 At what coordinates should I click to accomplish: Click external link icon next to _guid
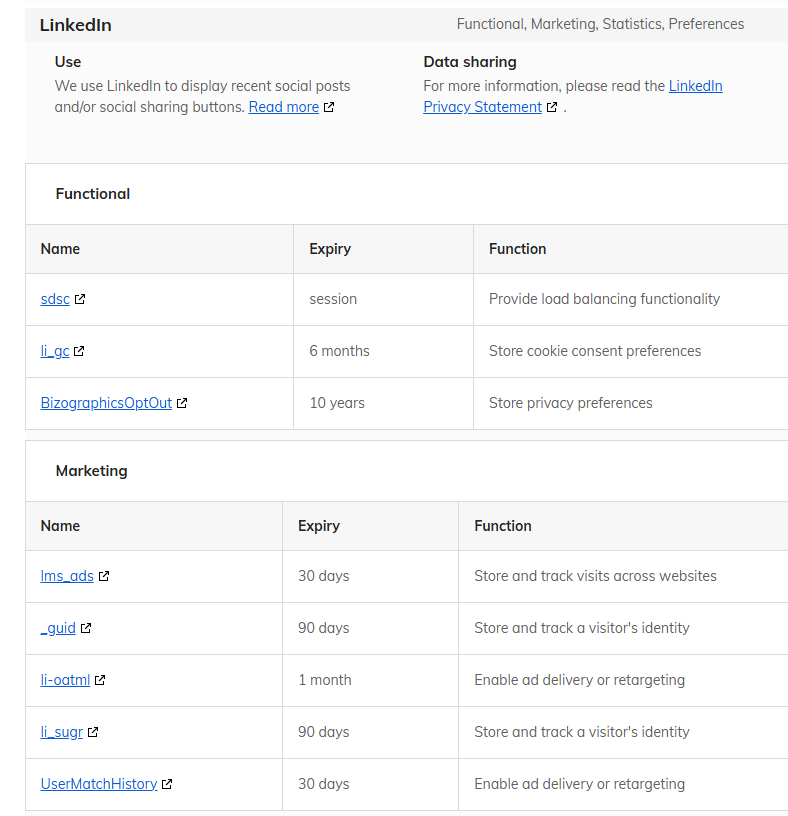click(86, 628)
